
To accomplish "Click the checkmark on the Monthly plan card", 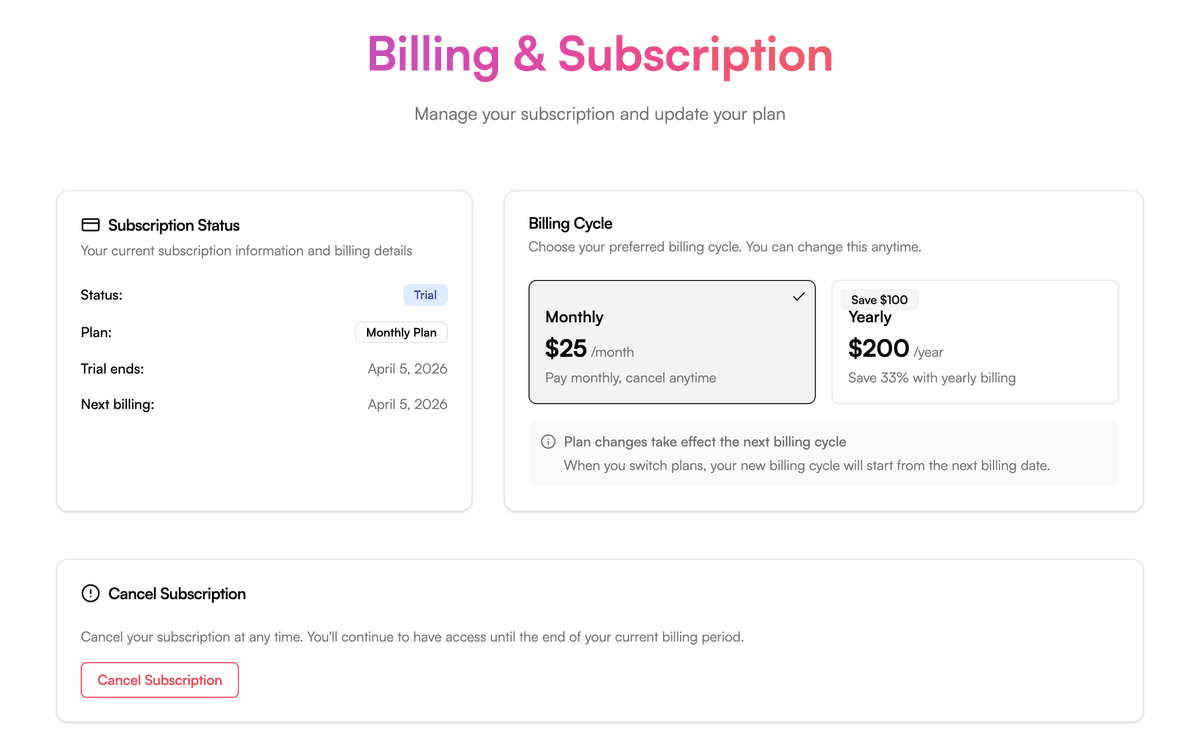I will coord(798,296).
